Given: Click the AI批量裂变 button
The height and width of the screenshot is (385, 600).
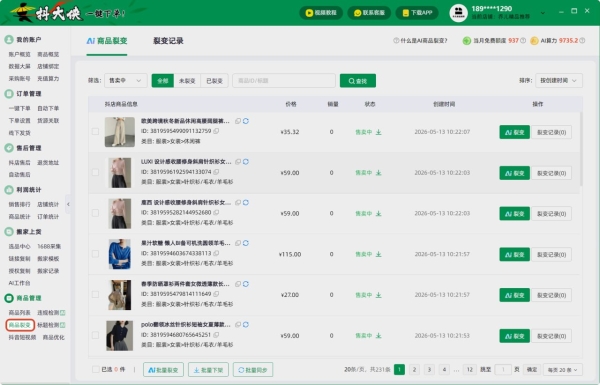Looking at the screenshot, I should click(163, 370).
